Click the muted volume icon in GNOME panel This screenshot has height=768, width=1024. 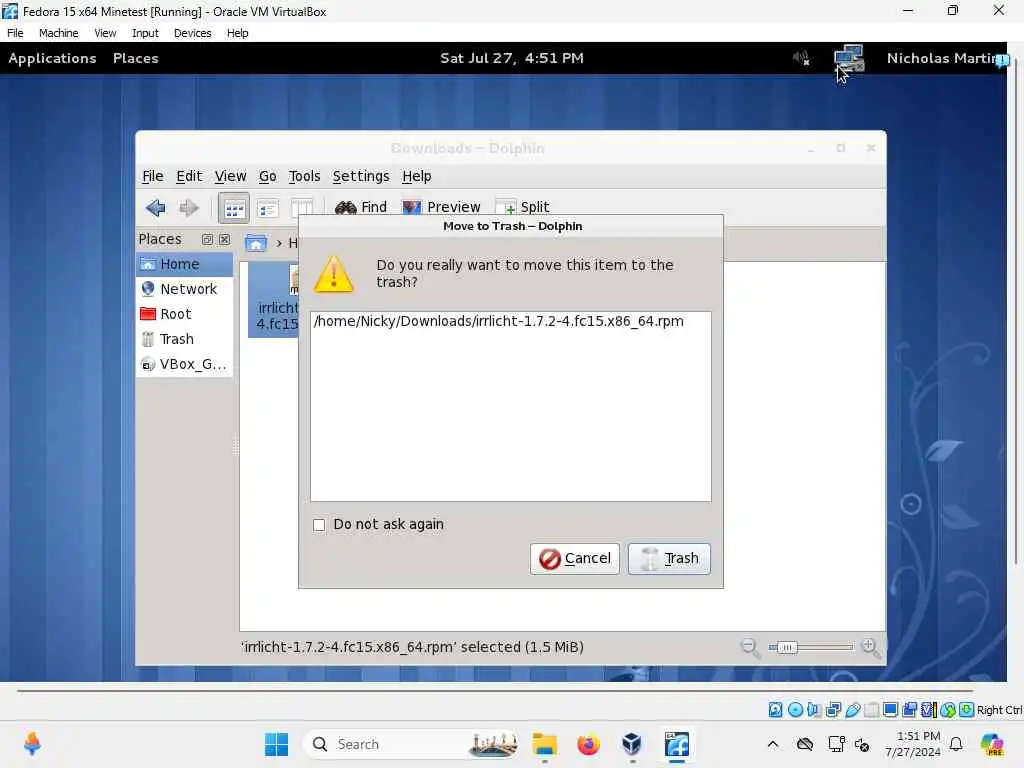coord(801,58)
